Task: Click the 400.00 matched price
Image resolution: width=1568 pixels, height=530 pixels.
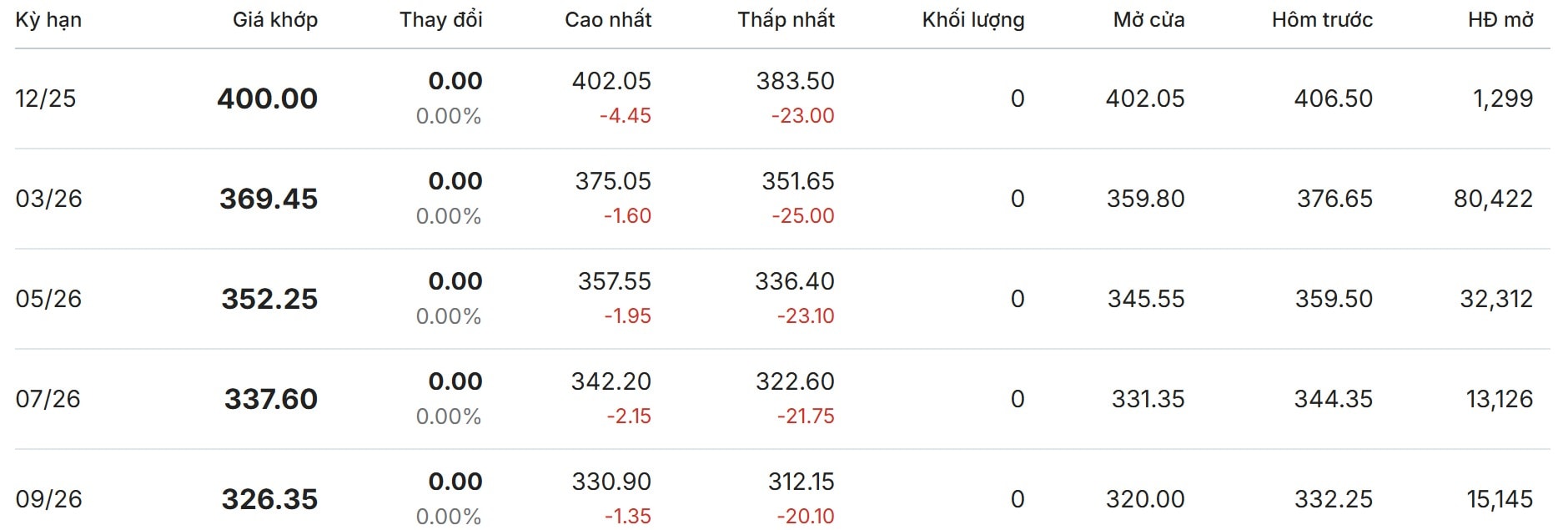Action: coord(267,98)
